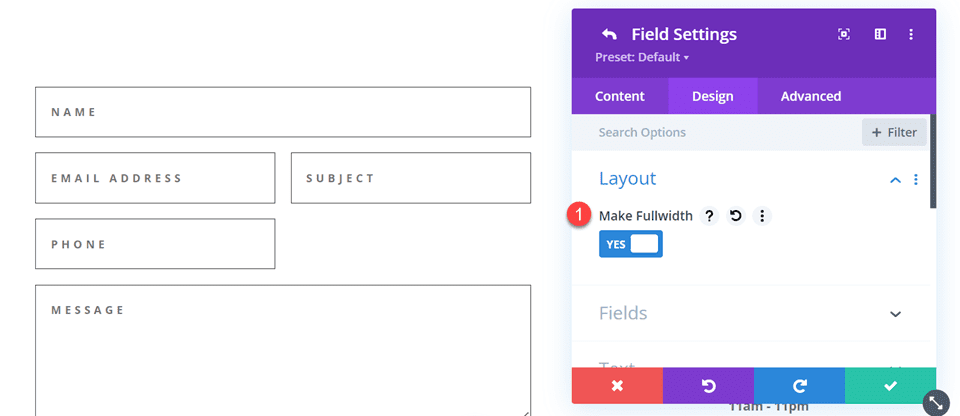Viewport: 960px width, 416px height.
Task: Collapse the Layout section
Action: [x=895, y=180]
